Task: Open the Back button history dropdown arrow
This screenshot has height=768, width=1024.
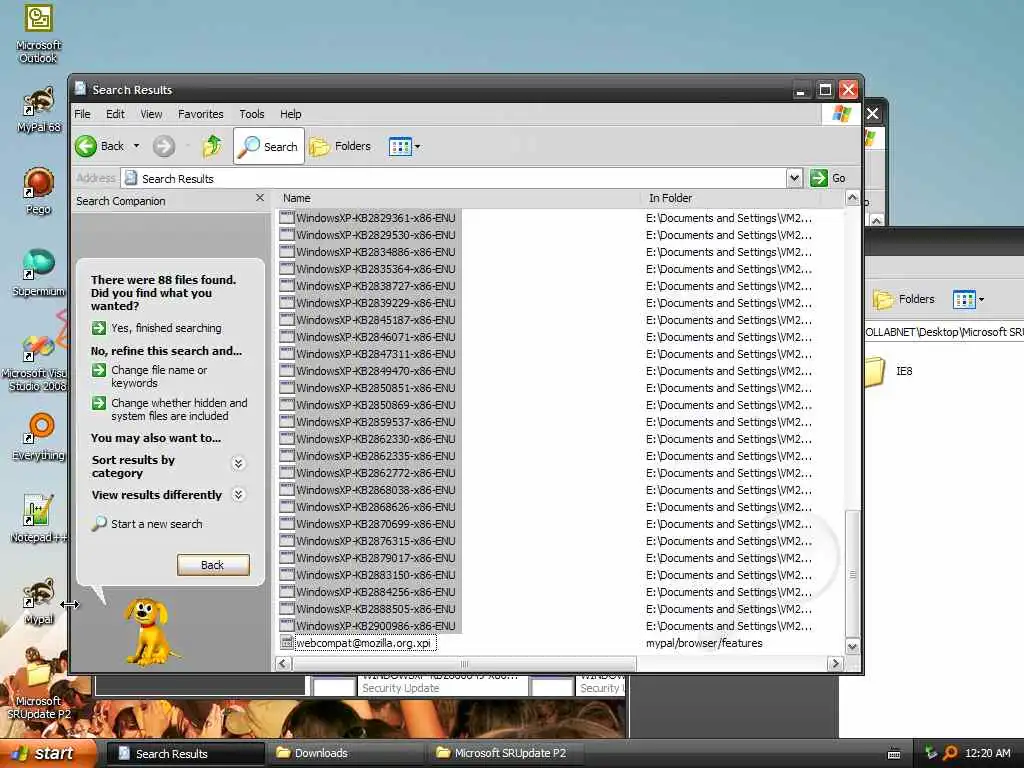Action: [x=136, y=146]
